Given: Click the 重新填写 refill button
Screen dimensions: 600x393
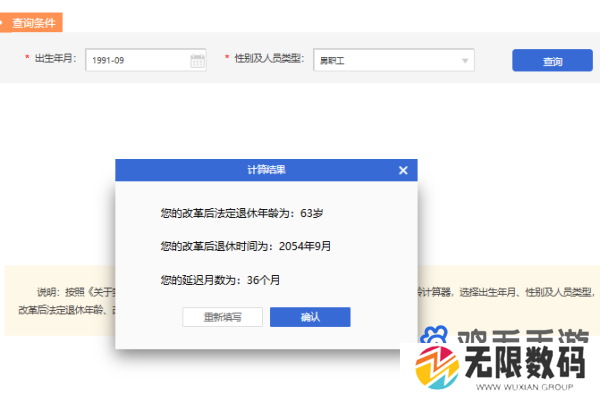Looking at the screenshot, I should pyautogui.click(x=222, y=317).
